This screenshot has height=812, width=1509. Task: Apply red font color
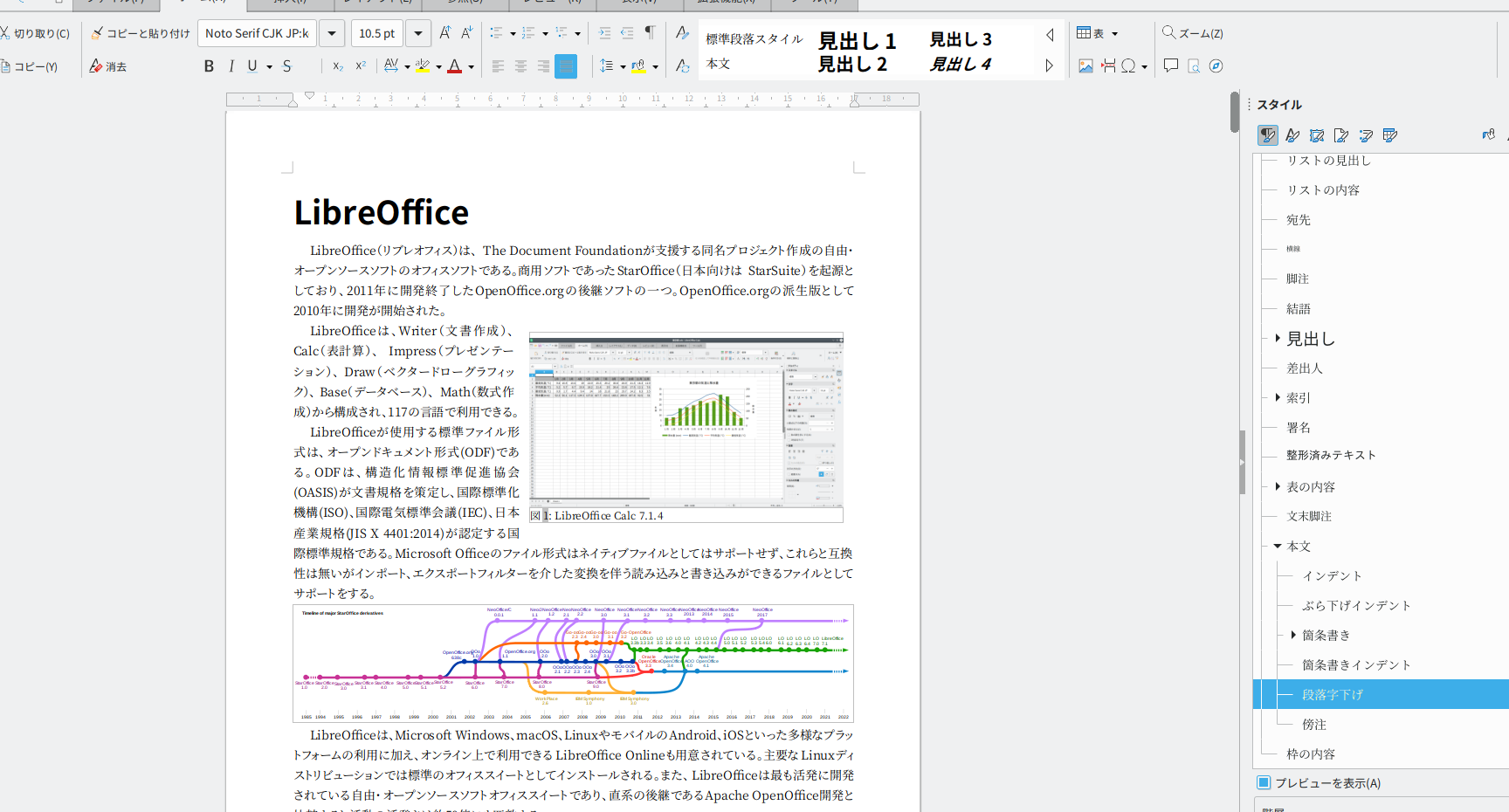[454, 66]
